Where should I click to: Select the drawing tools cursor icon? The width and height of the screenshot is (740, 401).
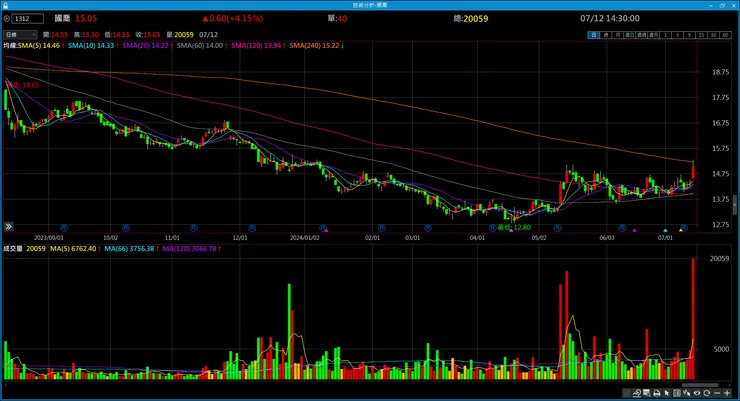point(687,393)
